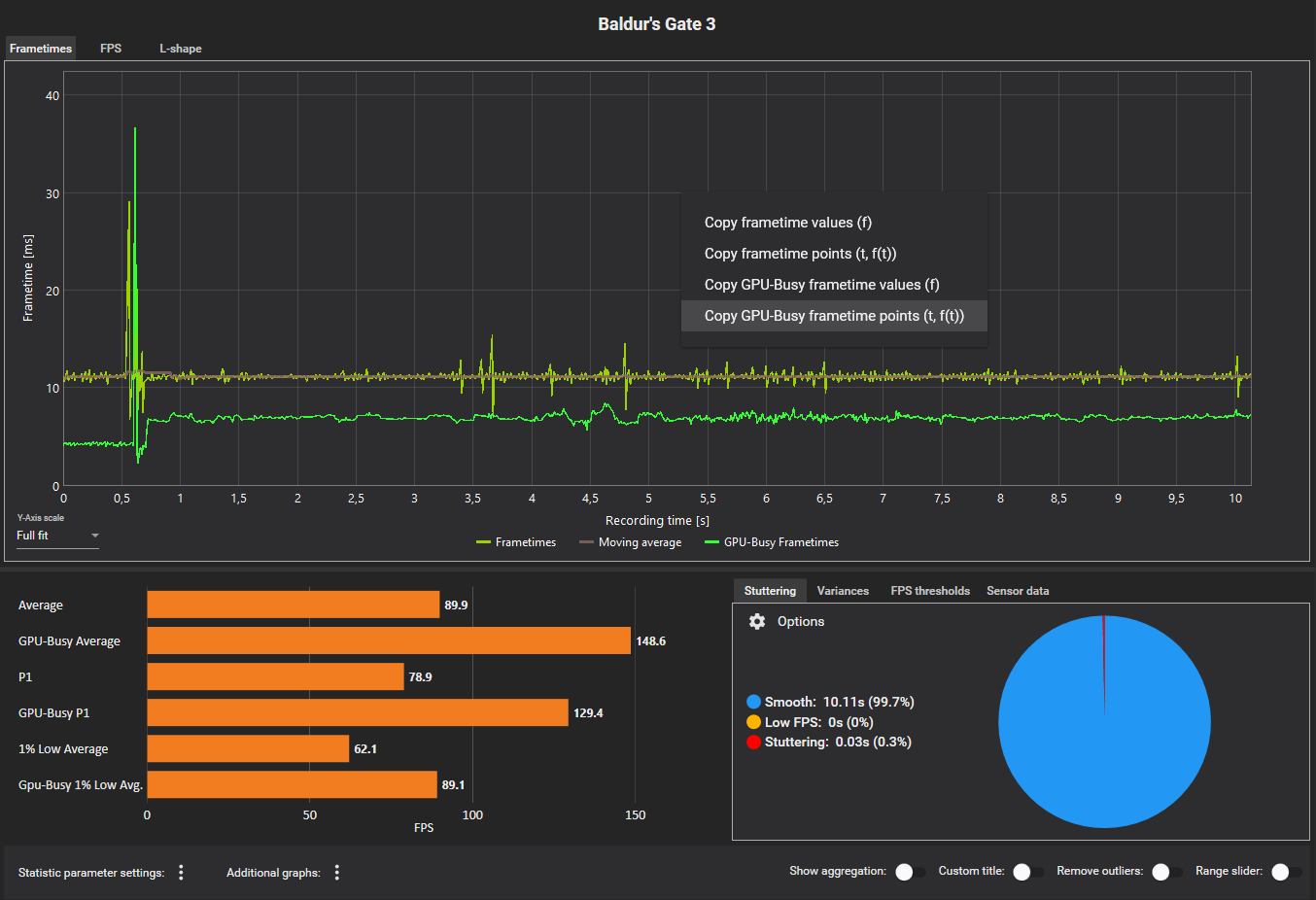
Task: Expand the Y-Axis scale Full fit dropdown
Action: pyautogui.click(x=57, y=536)
